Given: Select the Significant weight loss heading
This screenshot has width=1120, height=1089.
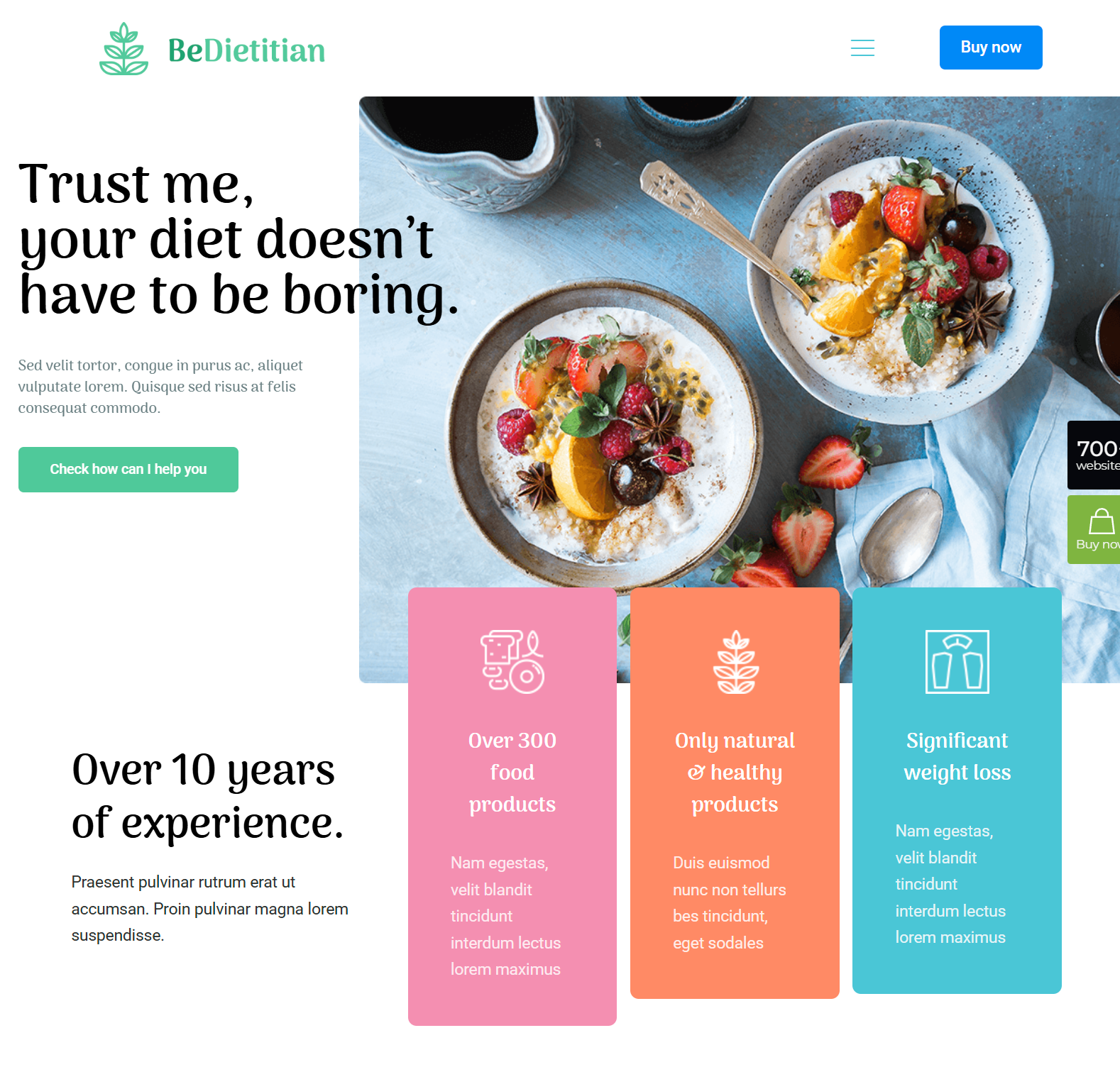Looking at the screenshot, I should click(957, 756).
